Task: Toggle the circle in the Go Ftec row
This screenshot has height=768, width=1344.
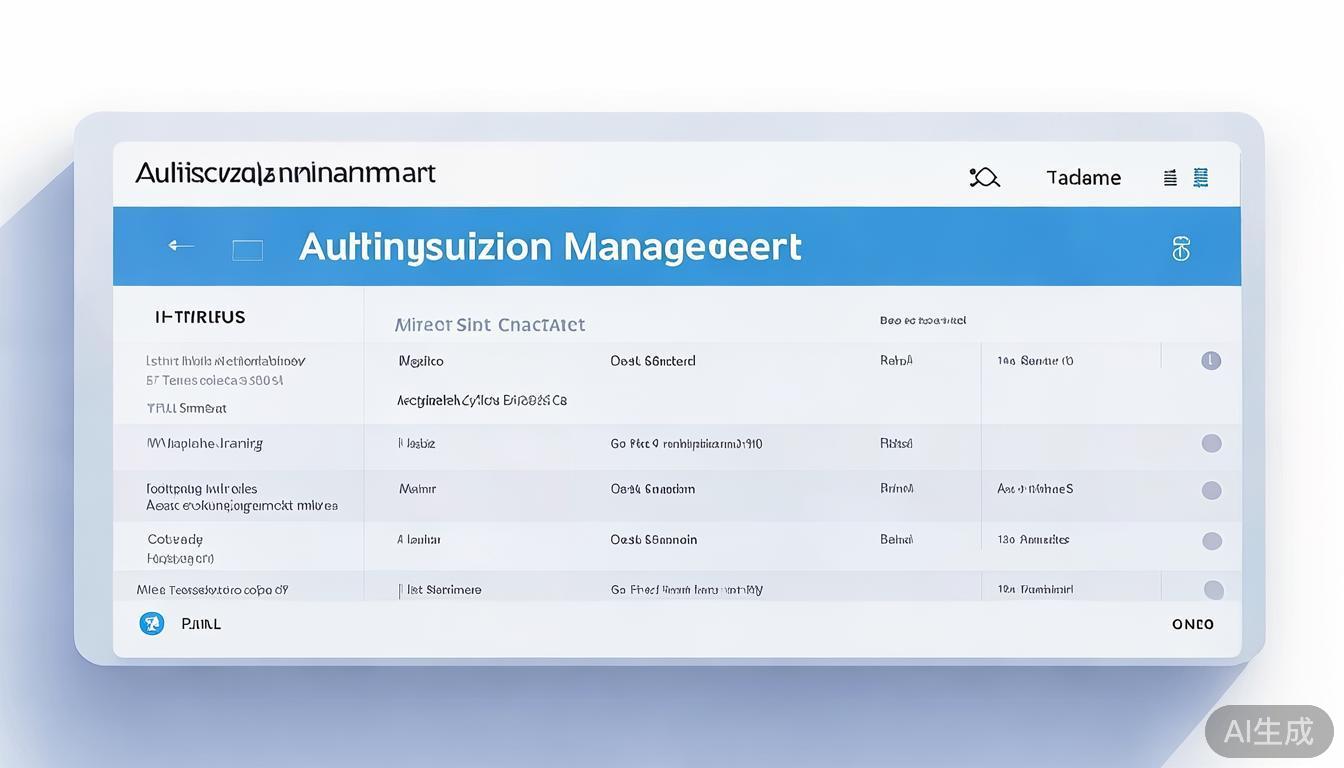Action: [x=1211, y=443]
